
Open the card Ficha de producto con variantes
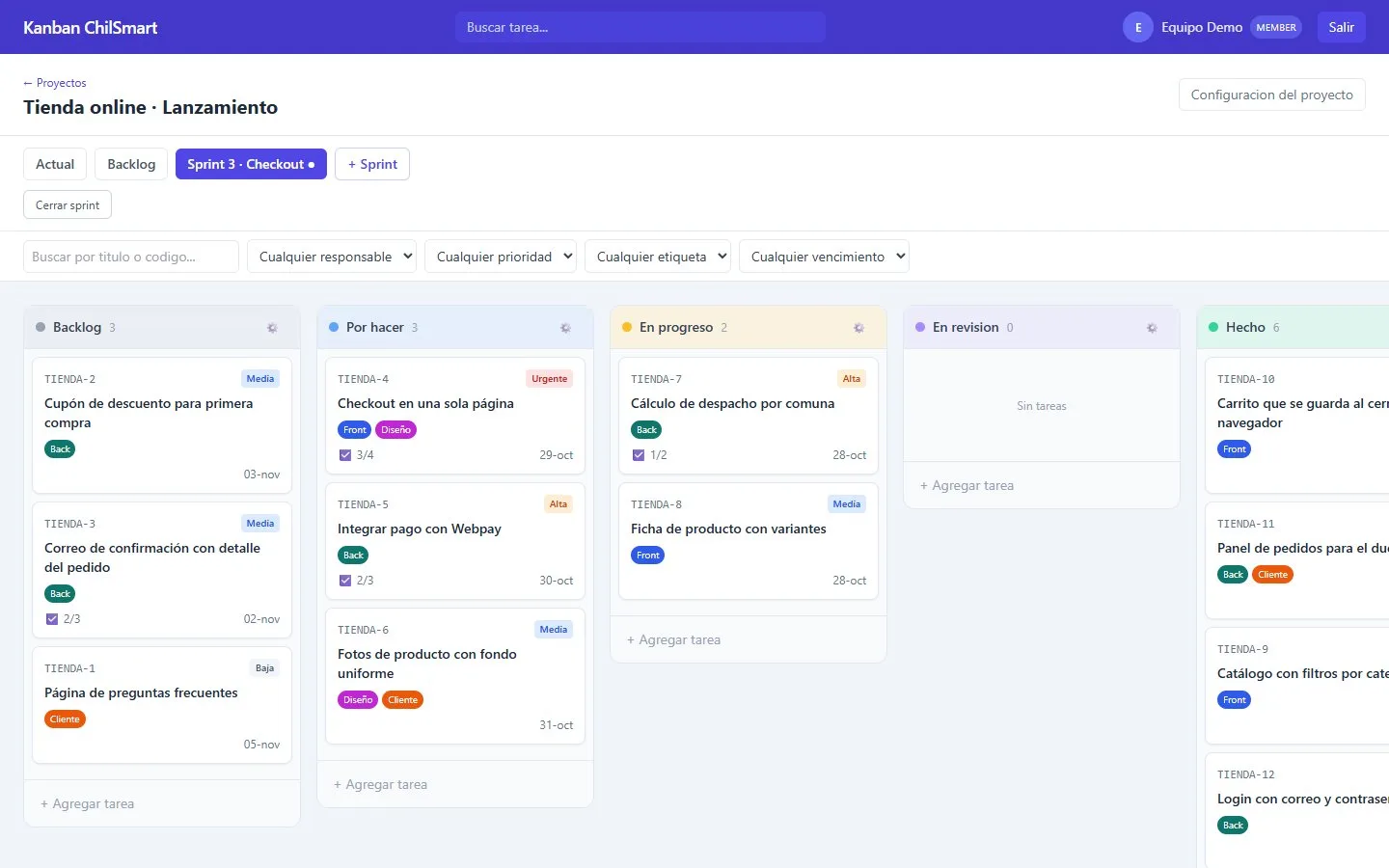749,541
